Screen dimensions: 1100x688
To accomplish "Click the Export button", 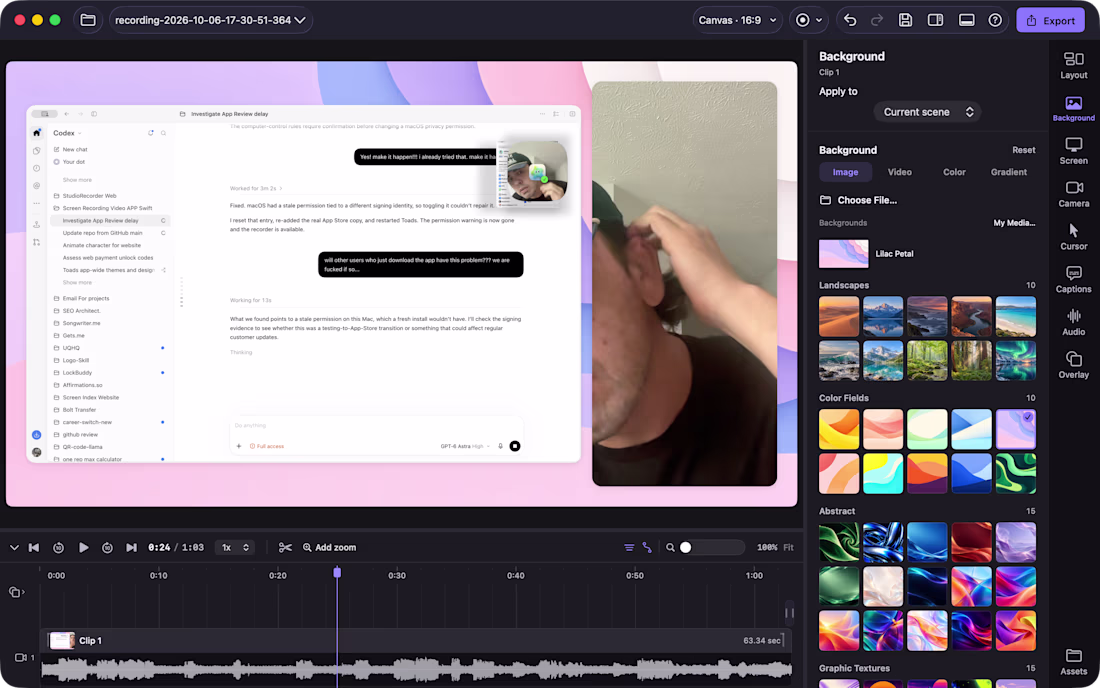I will point(1051,20).
